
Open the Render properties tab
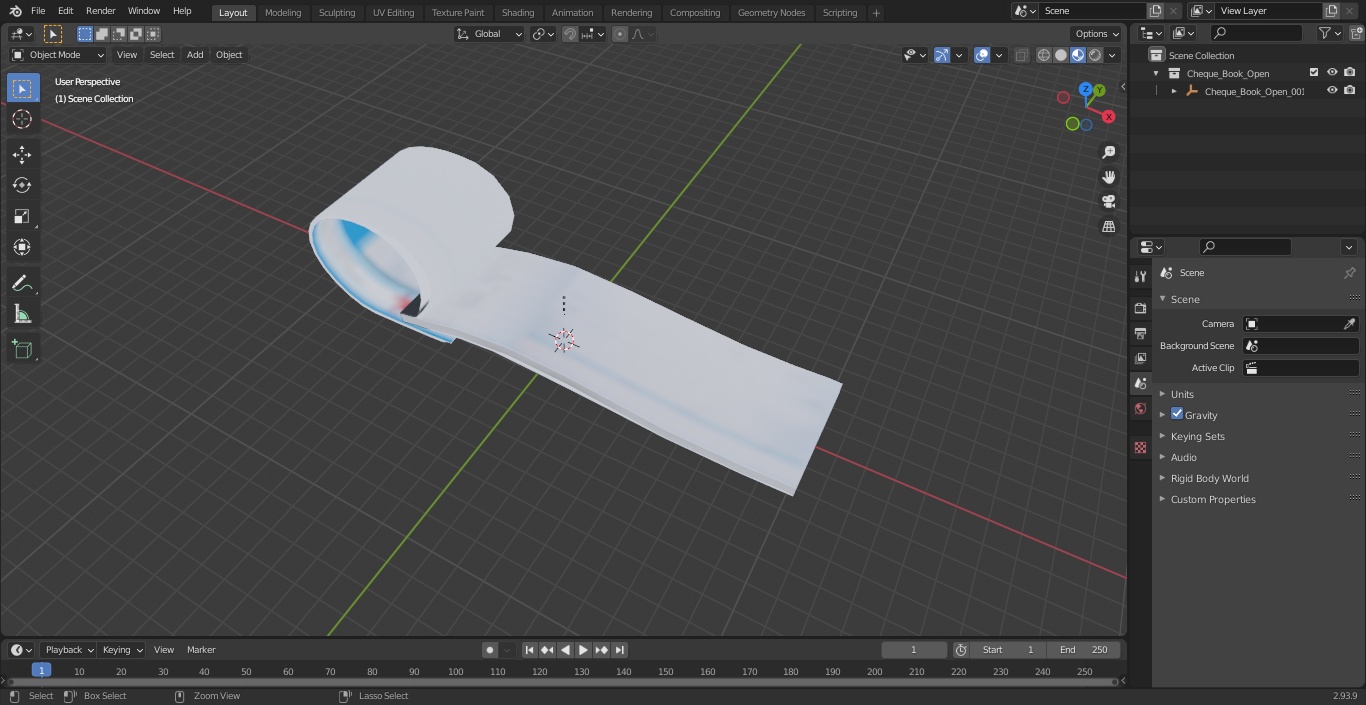(x=1140, y=308)
